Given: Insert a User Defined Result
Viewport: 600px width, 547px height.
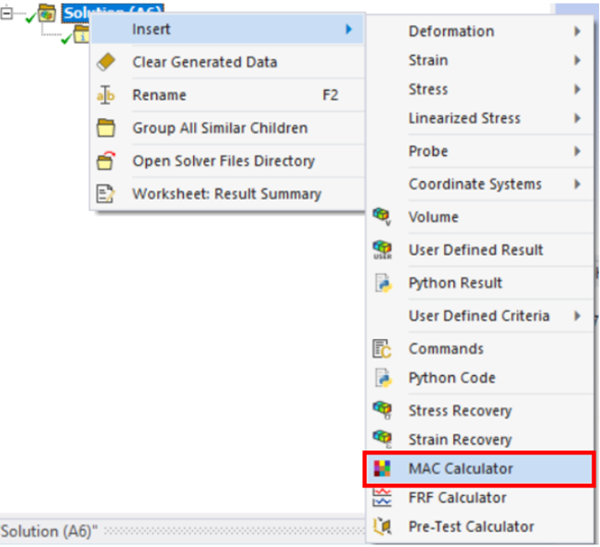Looking at the screenshot, I should [480, 250].
